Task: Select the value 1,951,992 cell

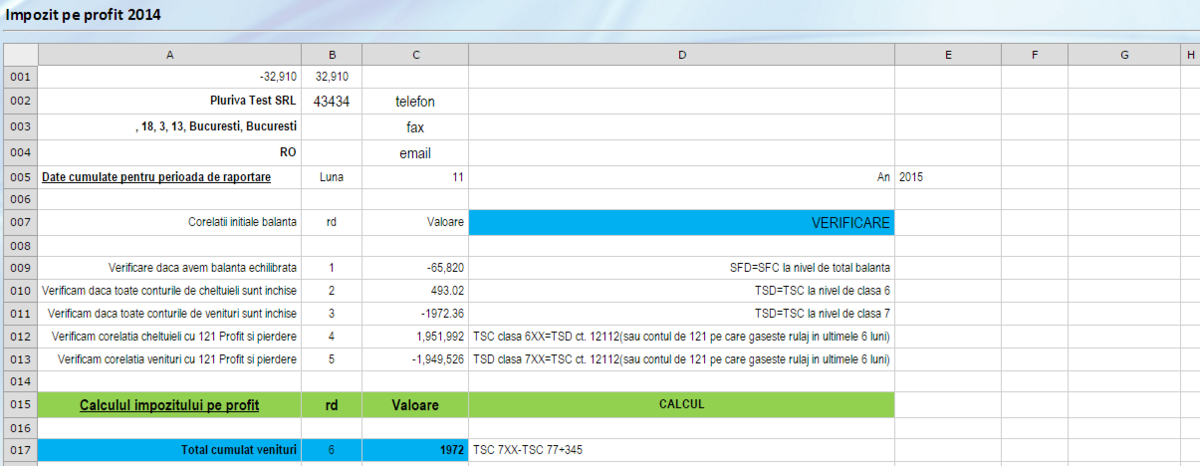Action: tap(415, 335)
